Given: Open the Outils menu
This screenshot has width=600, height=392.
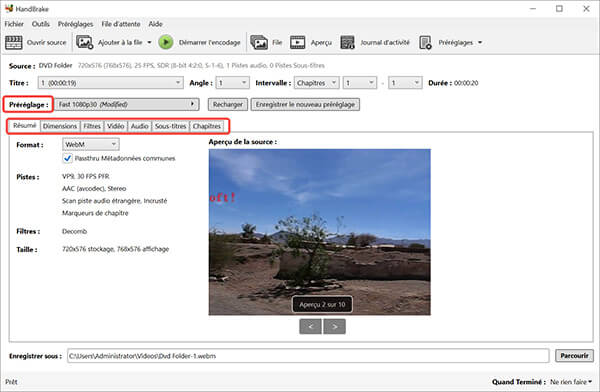Looking at the screenshot, I should pyautogui.click(x=41, y=24).
